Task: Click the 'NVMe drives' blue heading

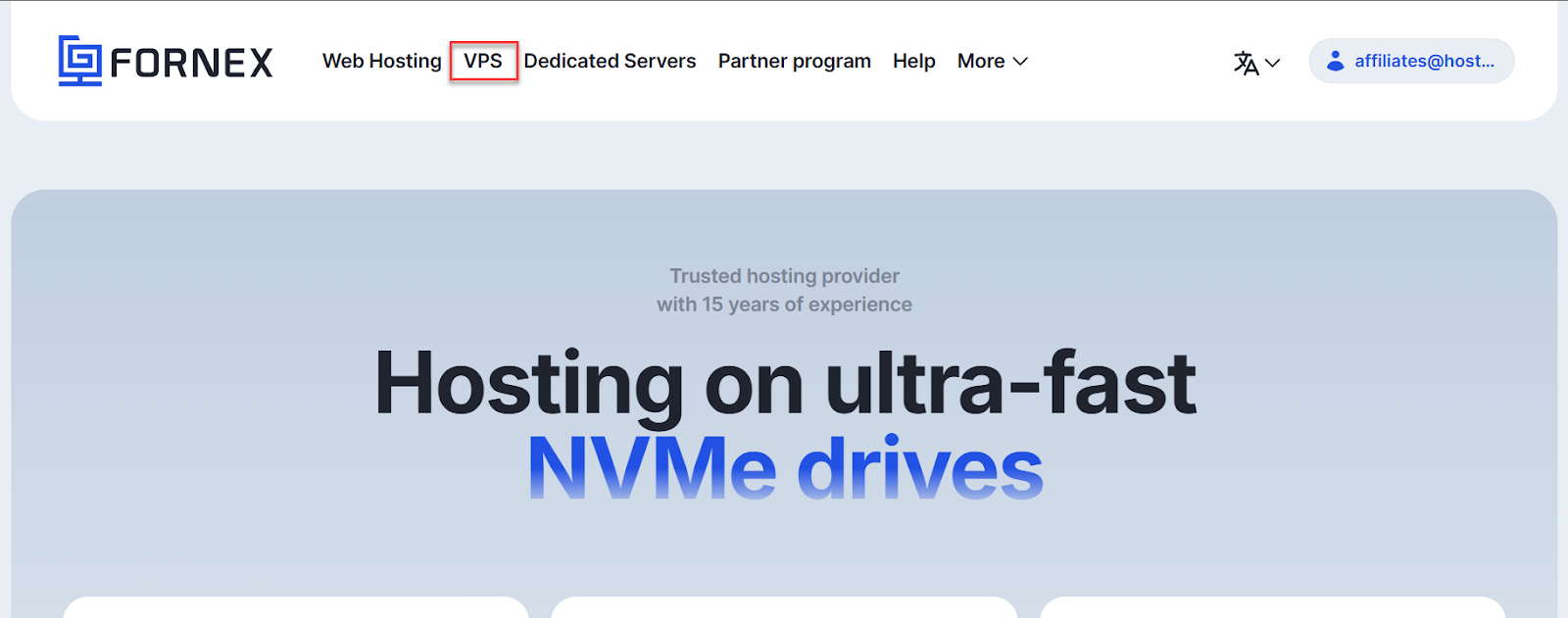Action: 785,469
